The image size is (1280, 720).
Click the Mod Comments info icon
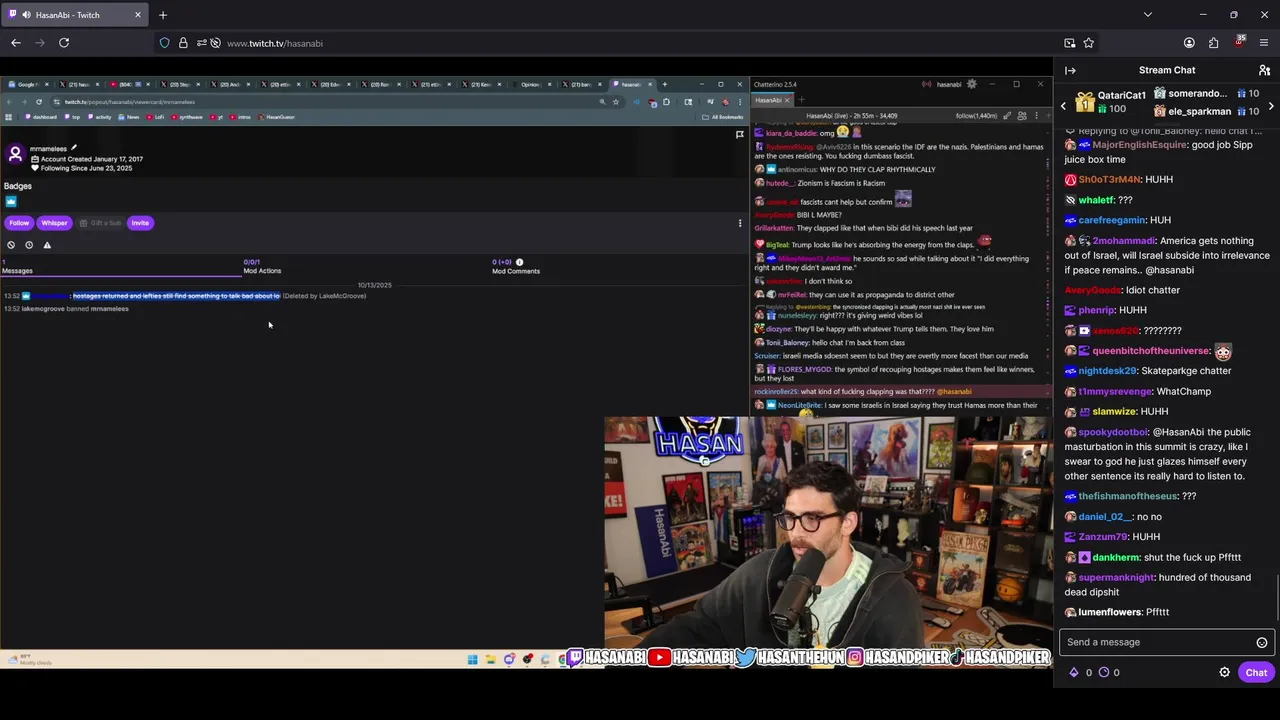519,262
